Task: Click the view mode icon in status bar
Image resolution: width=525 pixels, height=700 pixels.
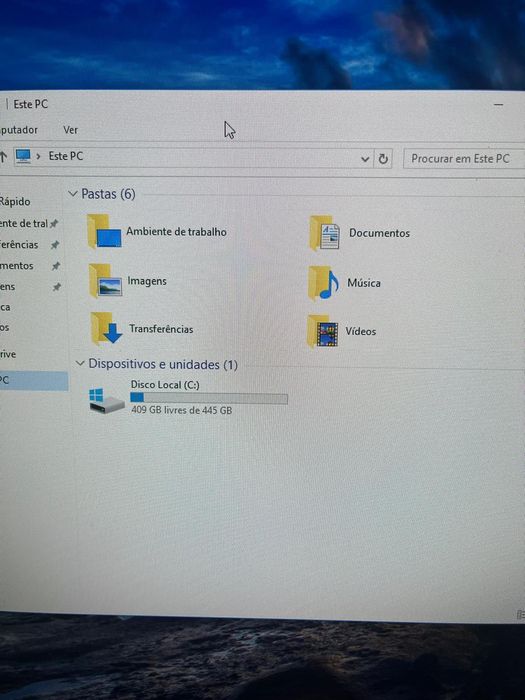Action: (x=521, y=615)
